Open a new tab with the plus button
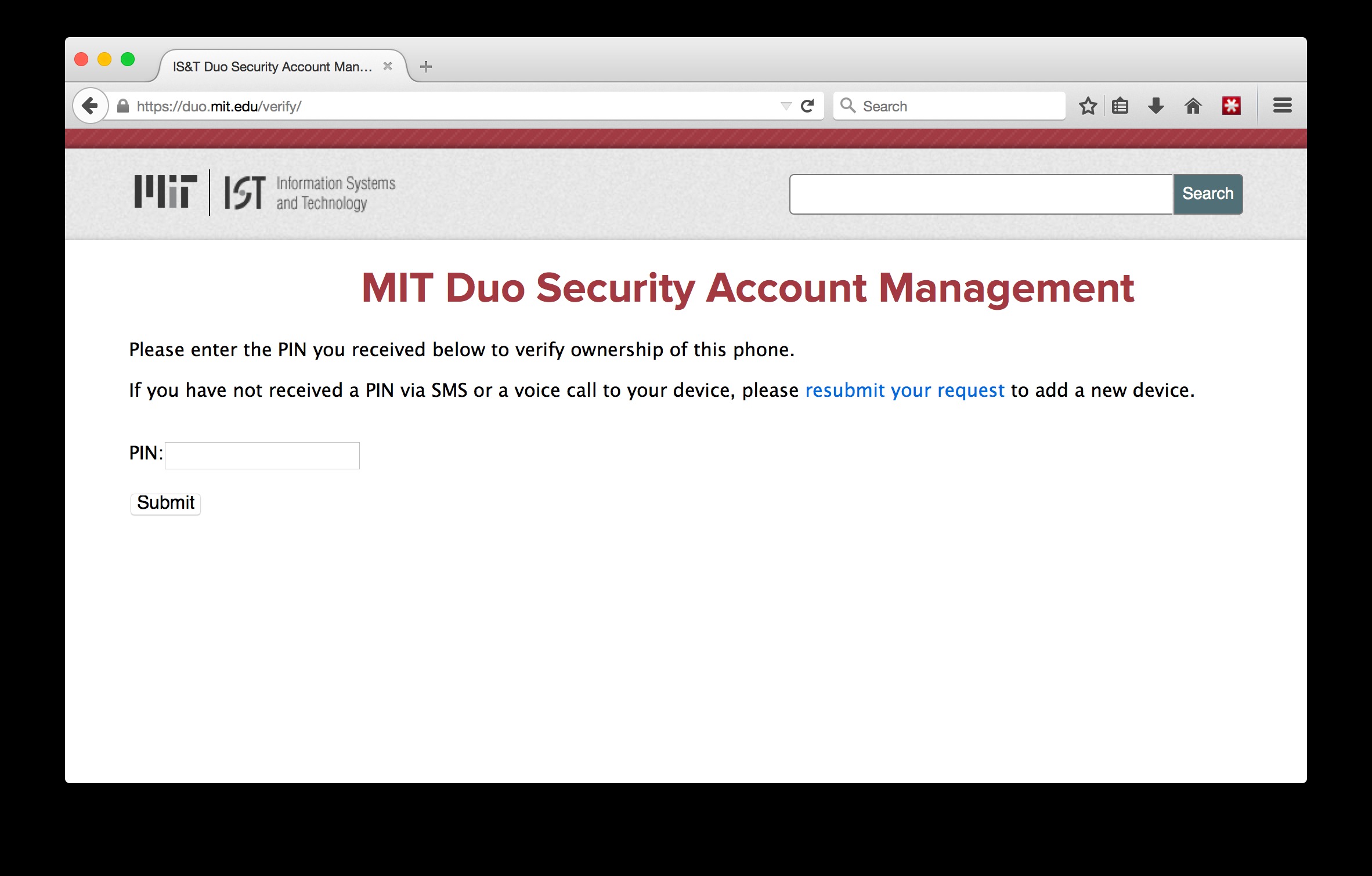 click(426, 67)
